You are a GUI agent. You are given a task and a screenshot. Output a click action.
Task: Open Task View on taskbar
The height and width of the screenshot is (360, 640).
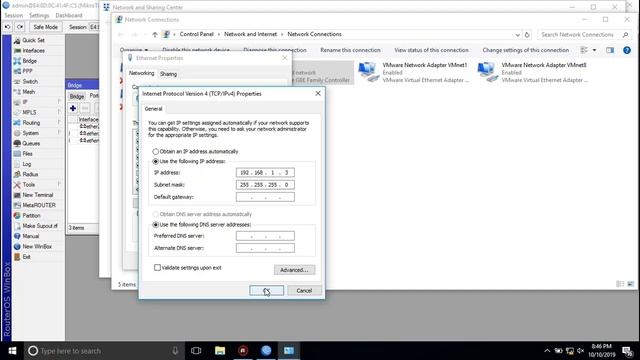(196, 351)
